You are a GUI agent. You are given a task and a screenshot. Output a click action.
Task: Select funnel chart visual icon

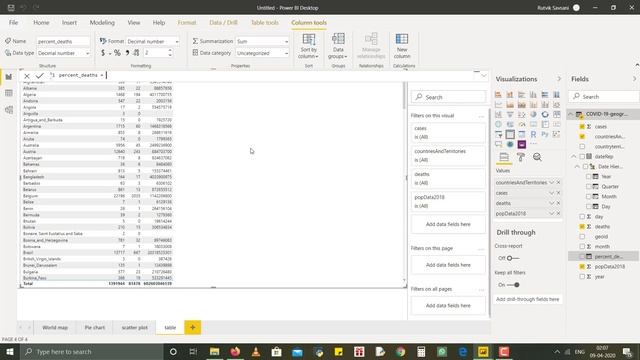[x=510, y=114]
